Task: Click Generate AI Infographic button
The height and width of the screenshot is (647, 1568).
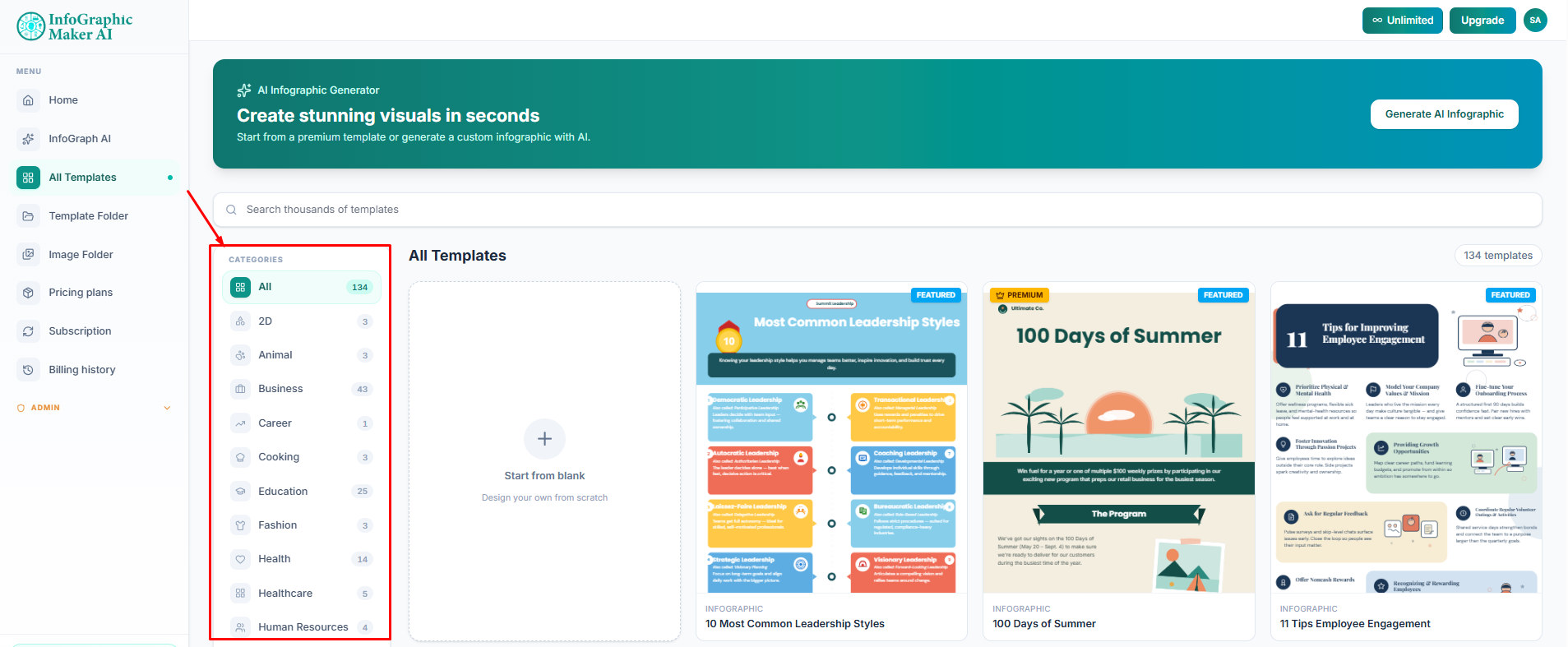Action: pyautogui.click(x=1444, y=114)
